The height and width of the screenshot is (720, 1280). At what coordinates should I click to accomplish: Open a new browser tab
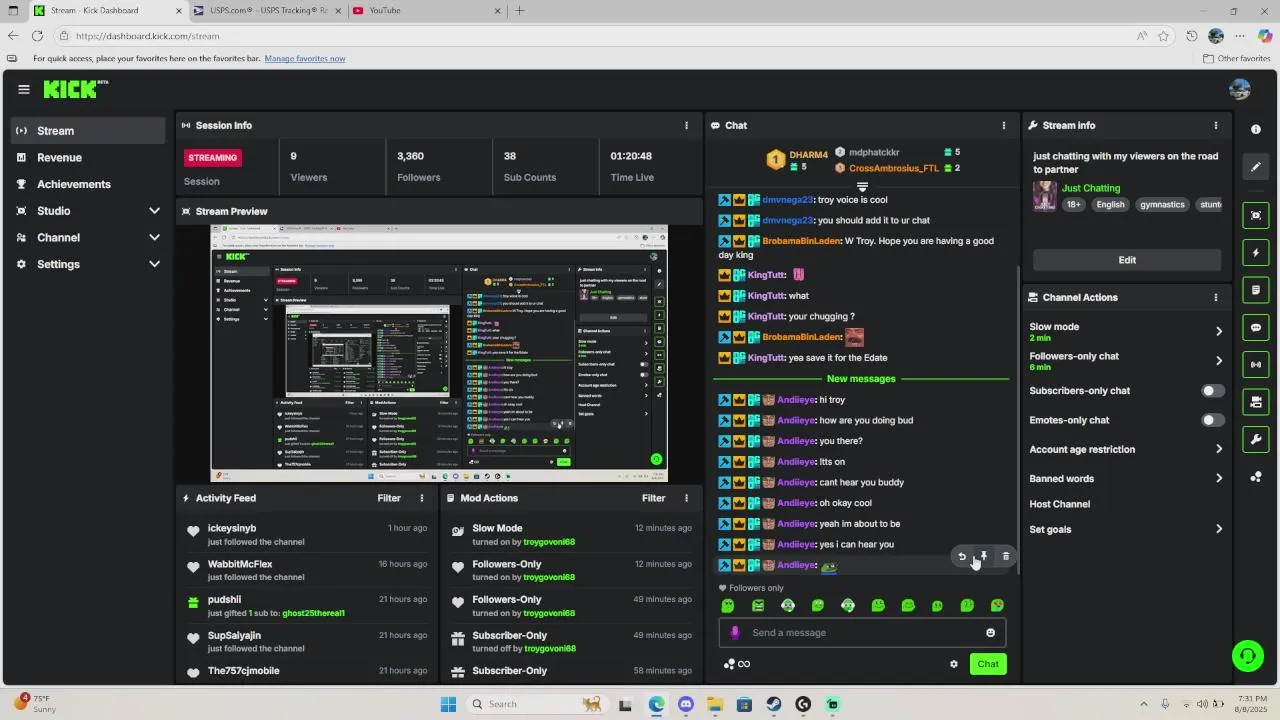(x=519, y=10)
